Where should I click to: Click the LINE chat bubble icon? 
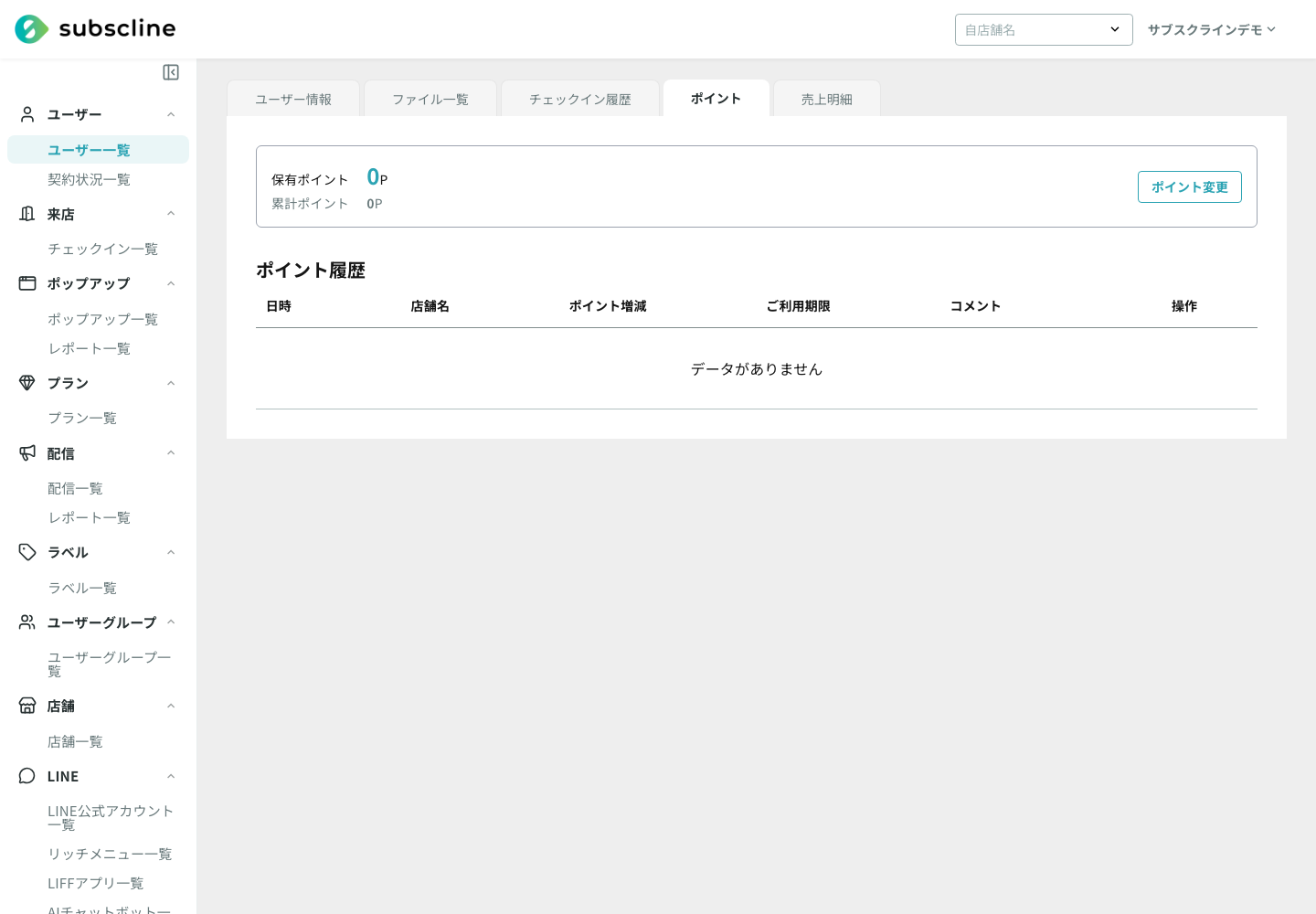[x=27, y=776]
